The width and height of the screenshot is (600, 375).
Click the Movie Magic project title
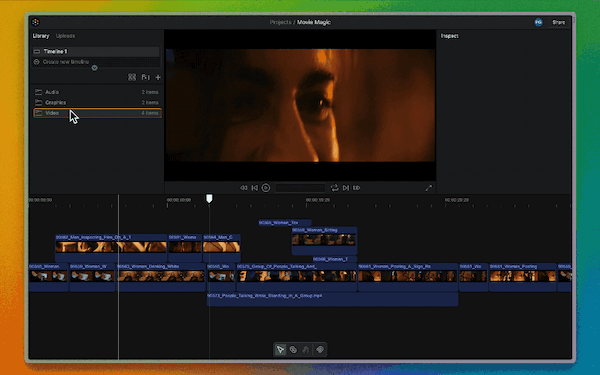coord(314,22)
